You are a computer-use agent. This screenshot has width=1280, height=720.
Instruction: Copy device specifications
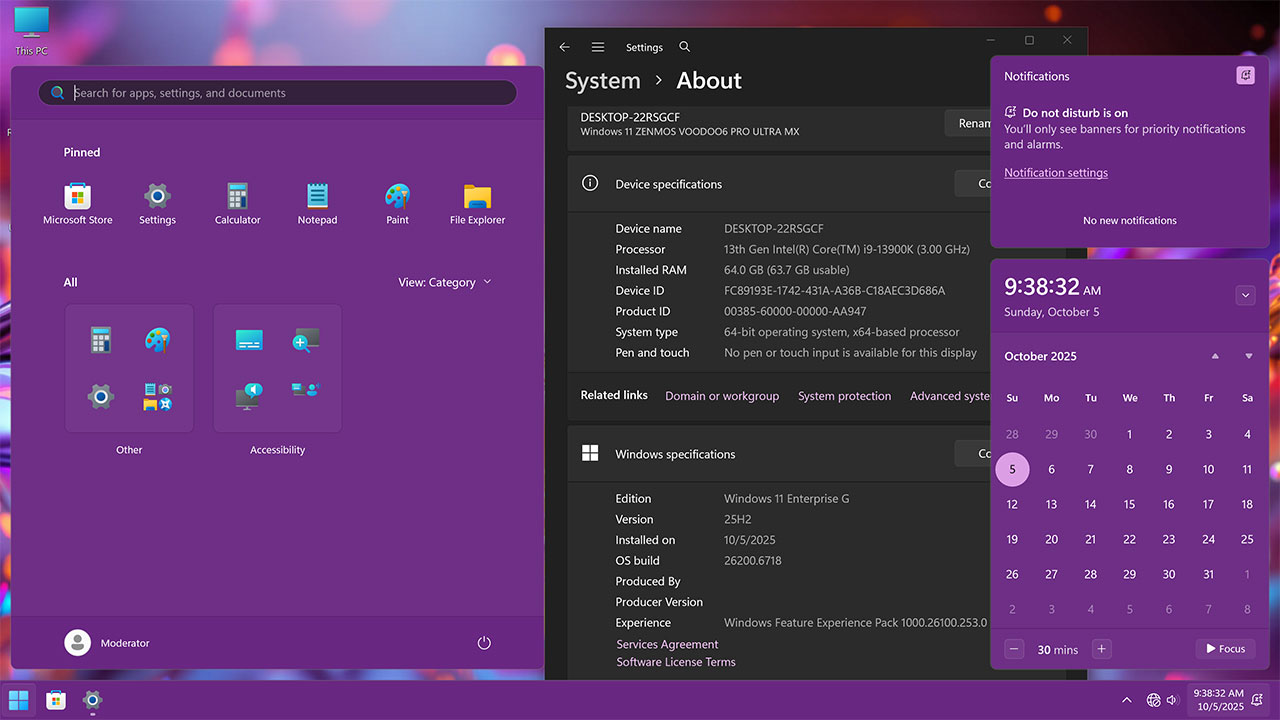pyautogui.click(x=972, y=183)
